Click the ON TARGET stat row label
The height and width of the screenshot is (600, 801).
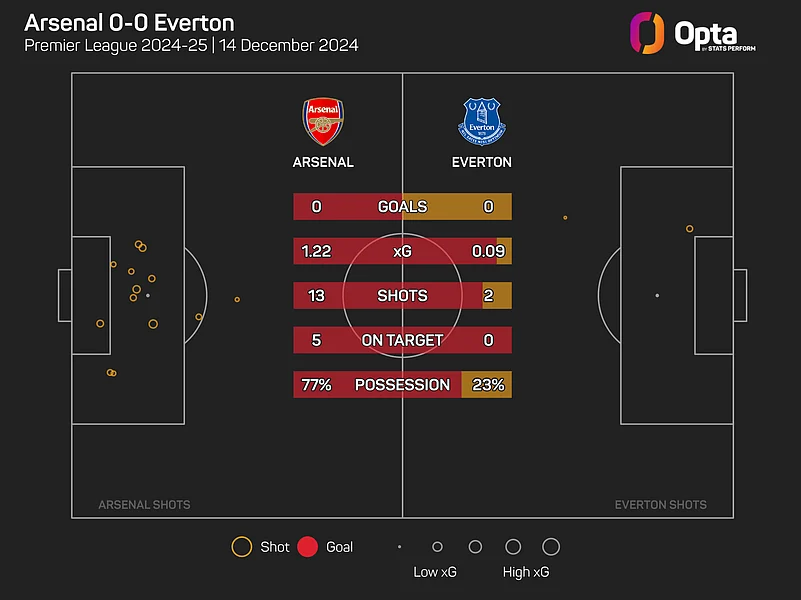402,340
